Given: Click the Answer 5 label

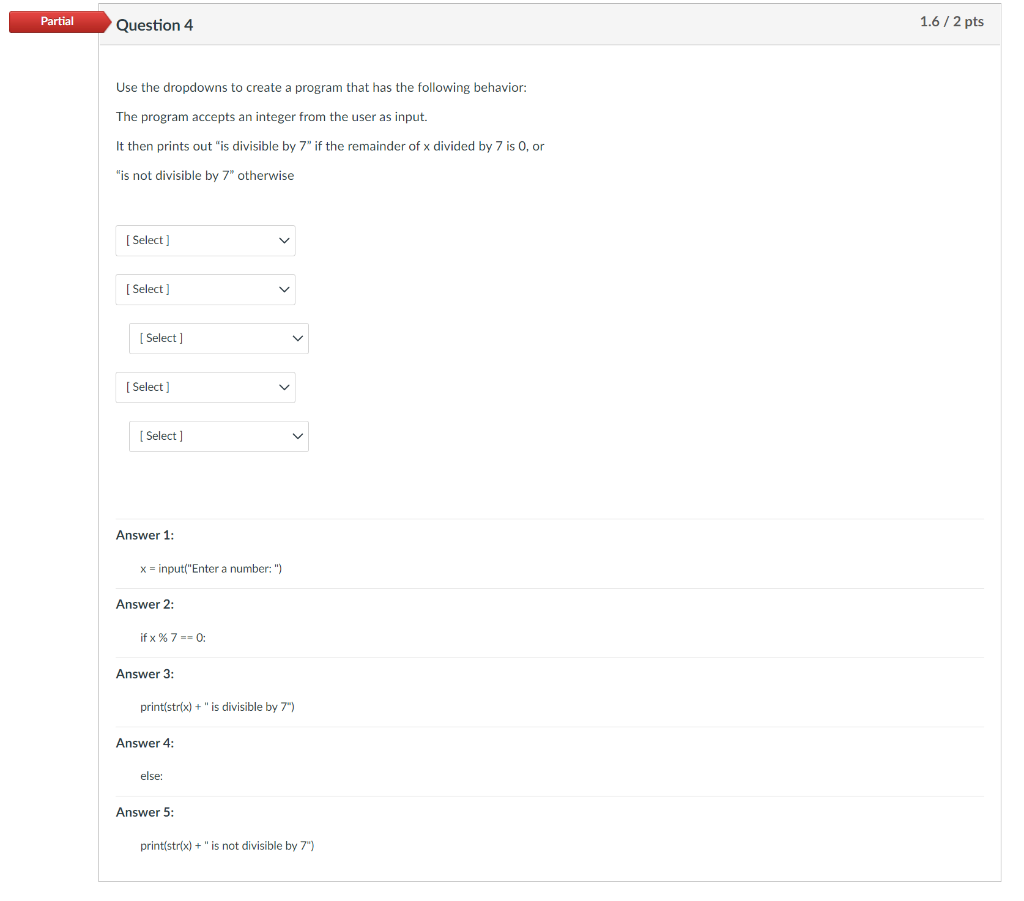Looking at the screenshot, I should click(x=145, y=812).
